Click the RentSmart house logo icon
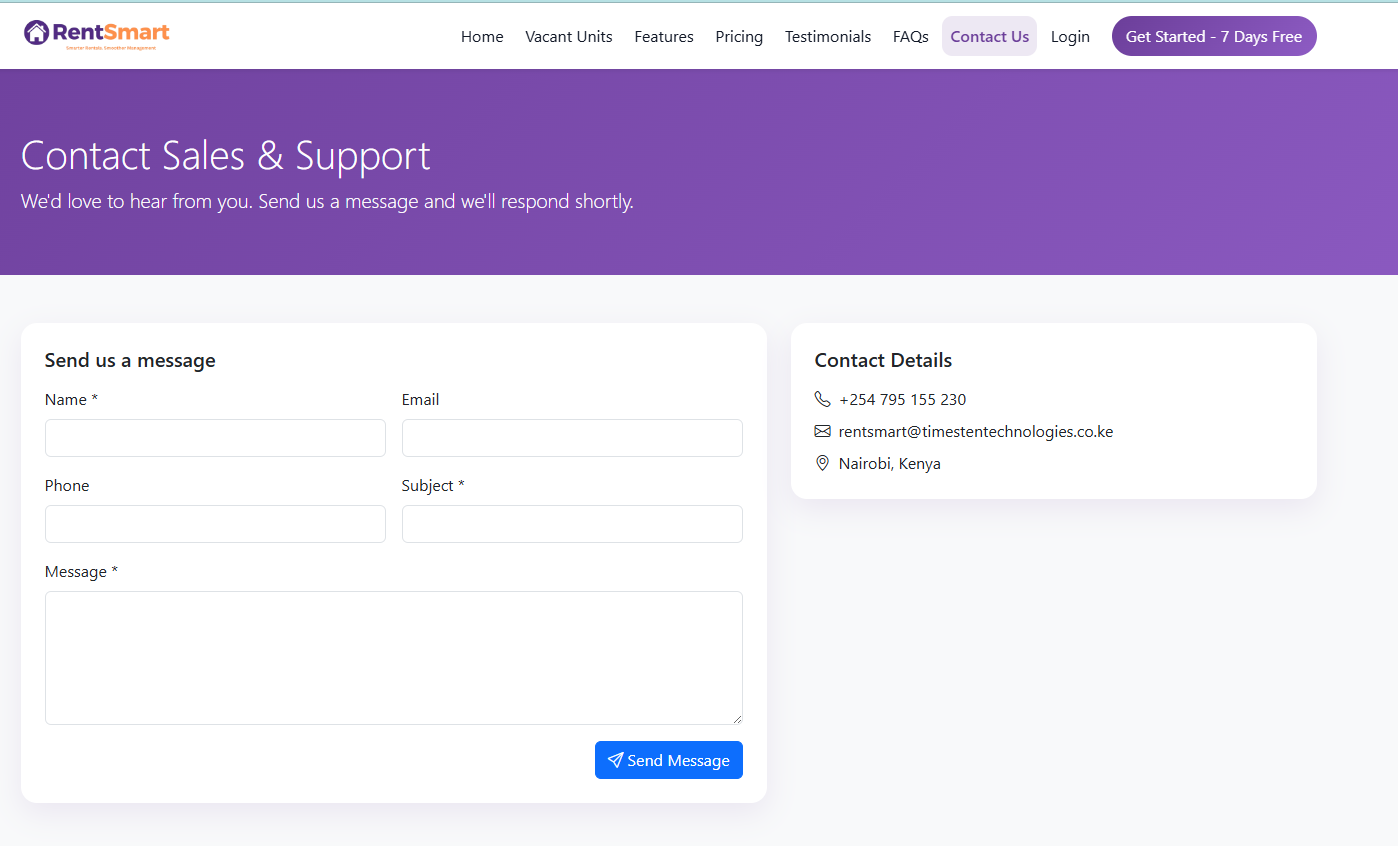The width and height of the screenshot is (1398, 846). (36, 33)
